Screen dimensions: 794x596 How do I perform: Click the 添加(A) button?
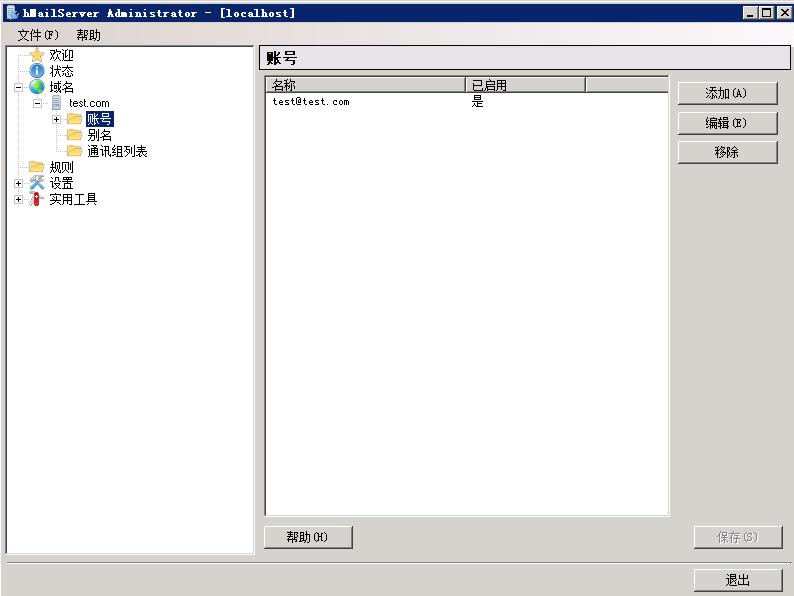coord(727,93)
